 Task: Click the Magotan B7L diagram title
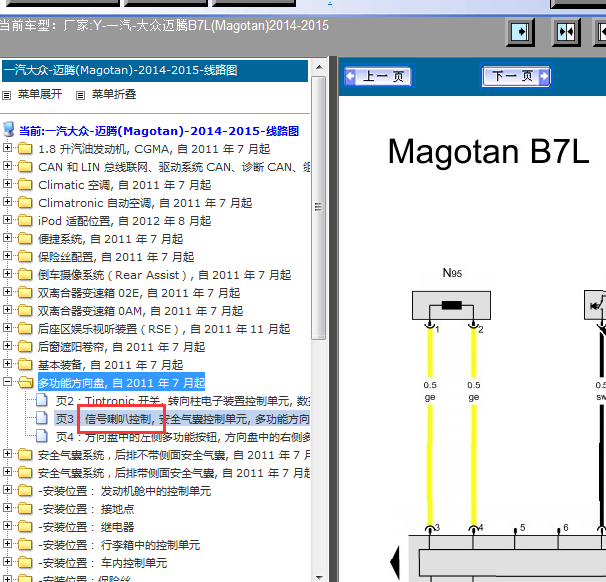tap(489, 152)
